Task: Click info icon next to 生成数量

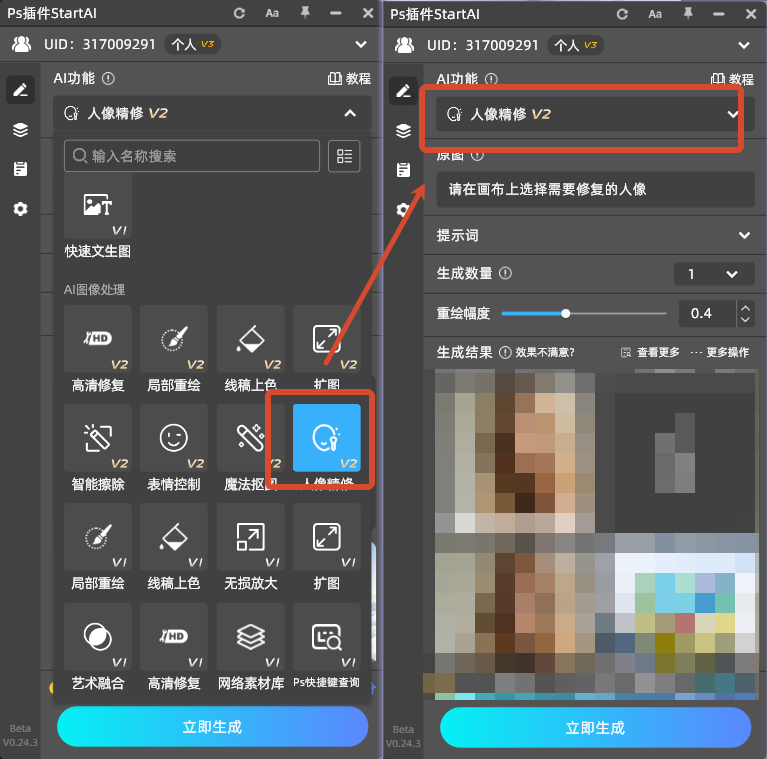Action: [505, 273]
